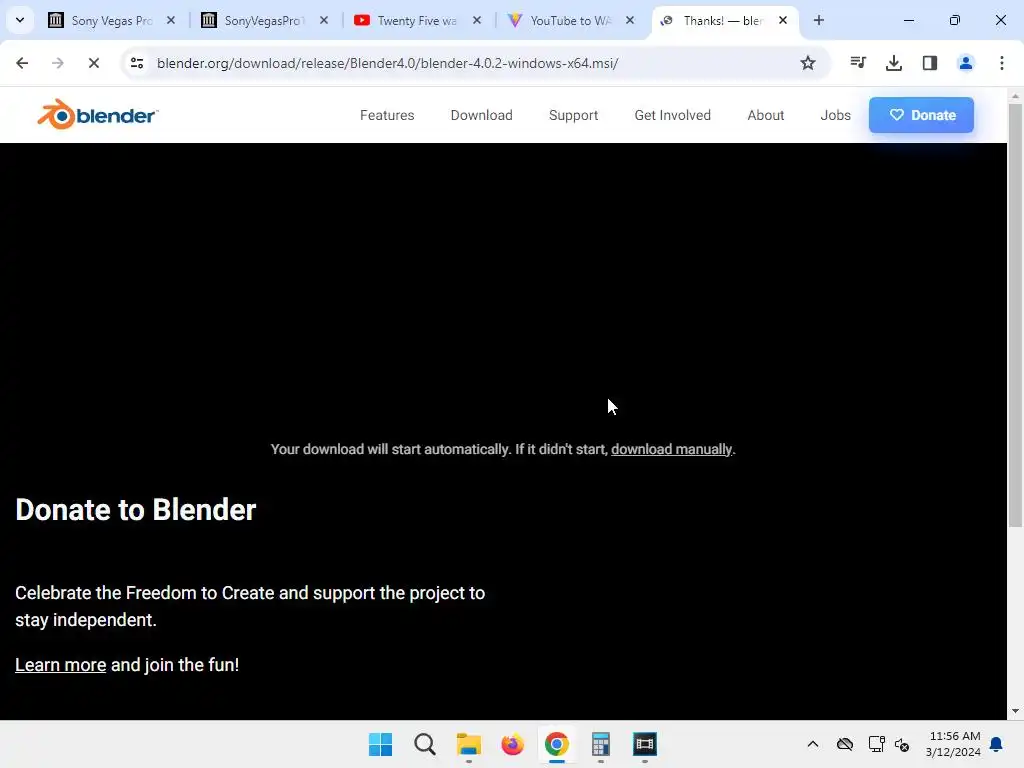Open the Chrome profile avatar
1024x768 pixels.
966,63
